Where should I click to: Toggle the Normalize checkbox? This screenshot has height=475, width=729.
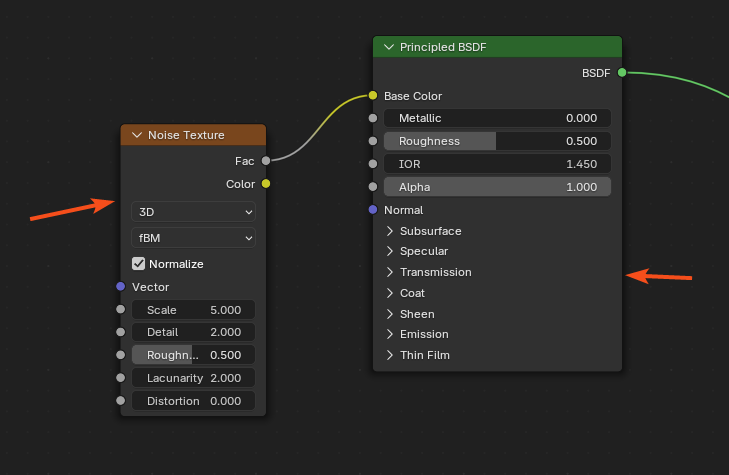[139, 264]
